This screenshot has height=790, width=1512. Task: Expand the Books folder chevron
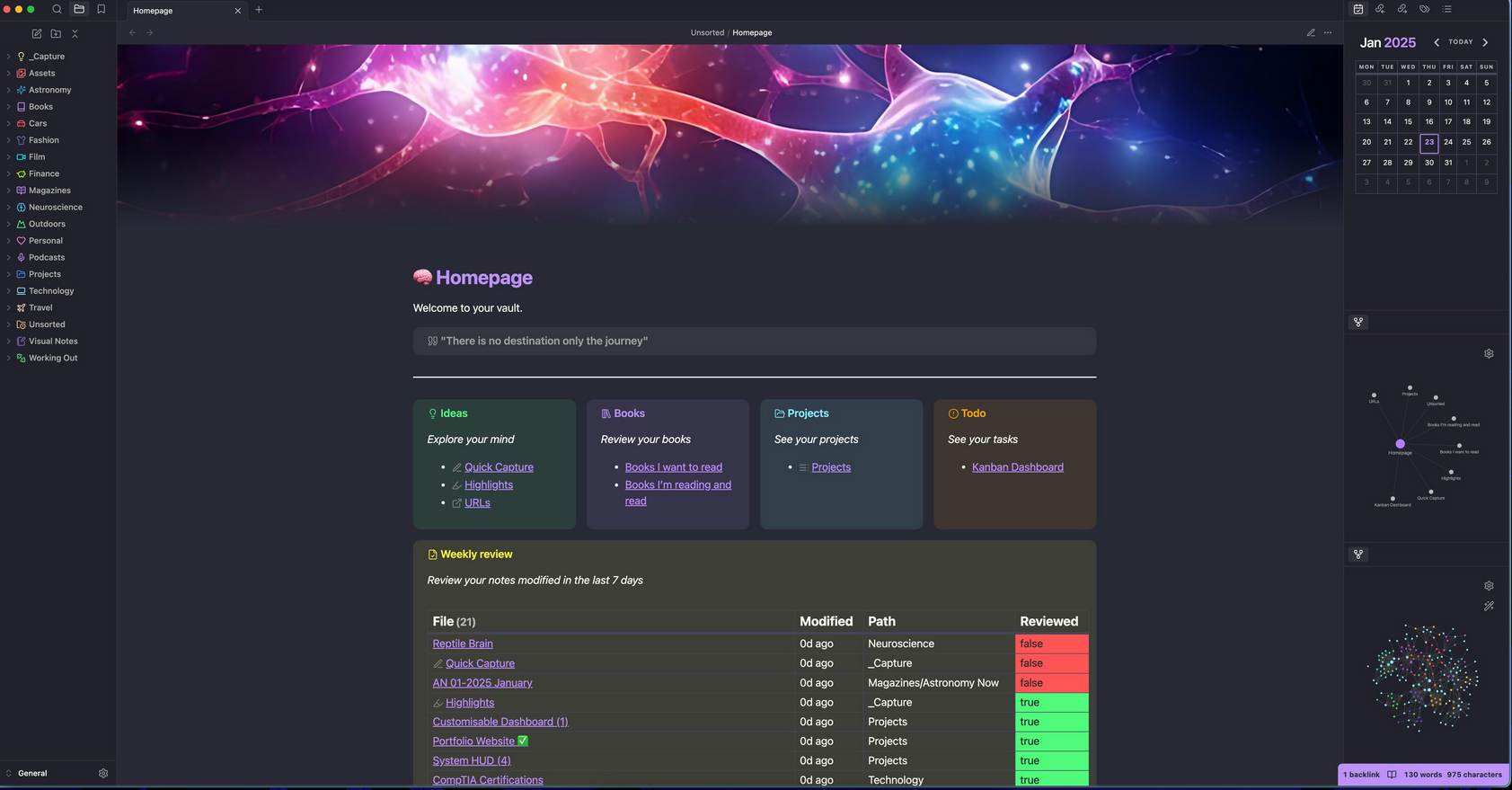(9, 107)
